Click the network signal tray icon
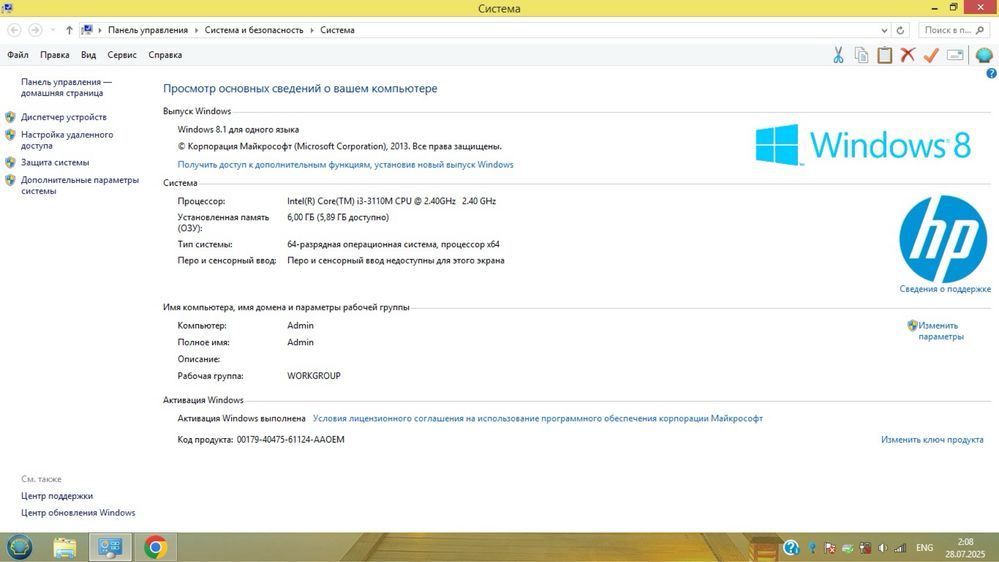Viewport: 999px width, 562px height. tap(900, 547)
